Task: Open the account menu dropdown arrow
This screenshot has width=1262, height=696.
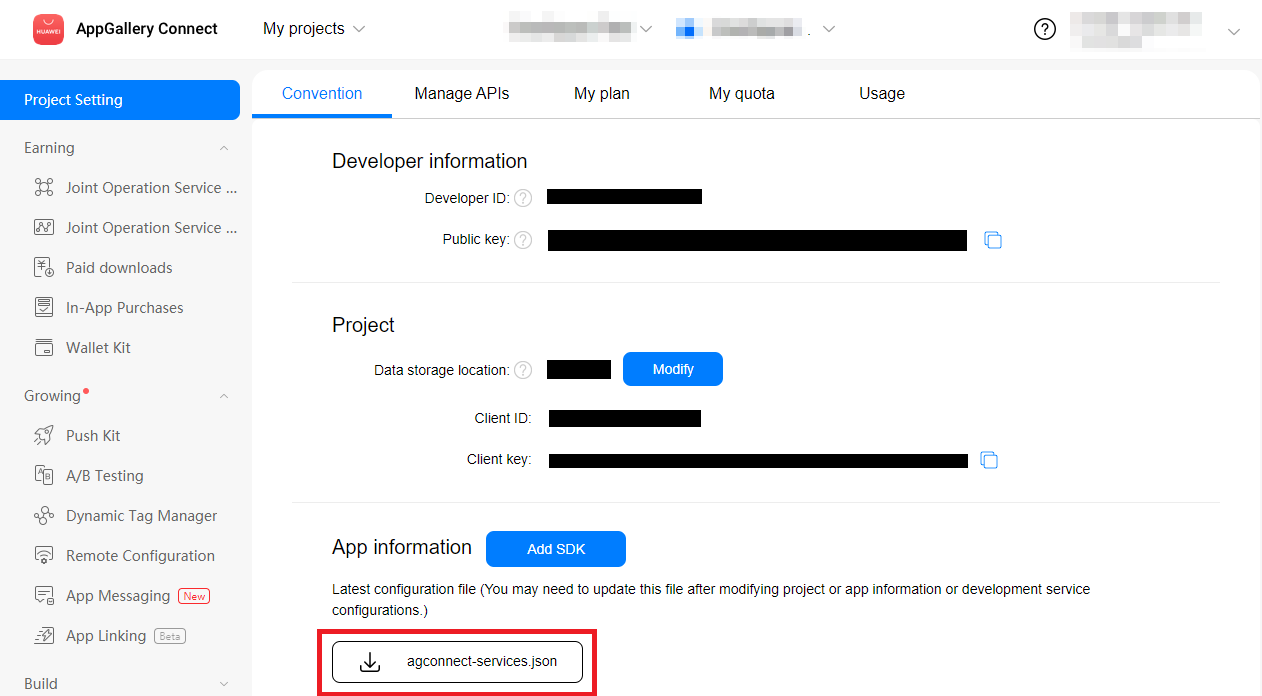Action: (1233, 31)
